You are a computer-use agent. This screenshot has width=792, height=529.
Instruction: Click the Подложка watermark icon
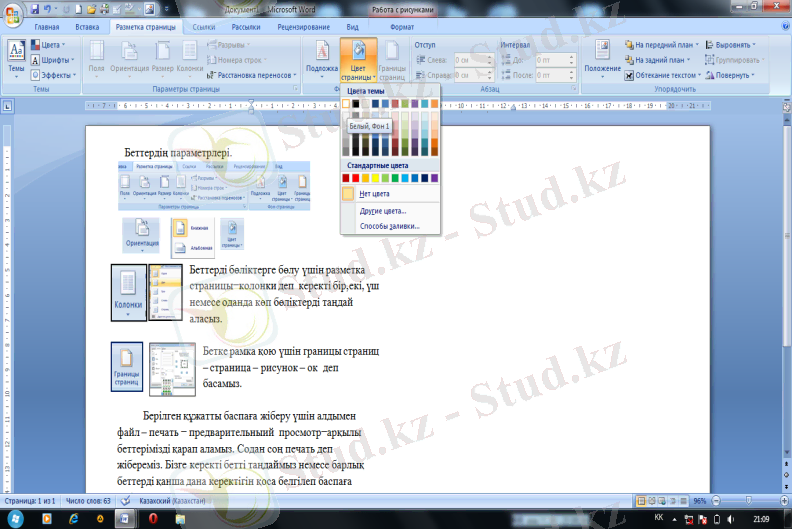[x=321, y=57]
